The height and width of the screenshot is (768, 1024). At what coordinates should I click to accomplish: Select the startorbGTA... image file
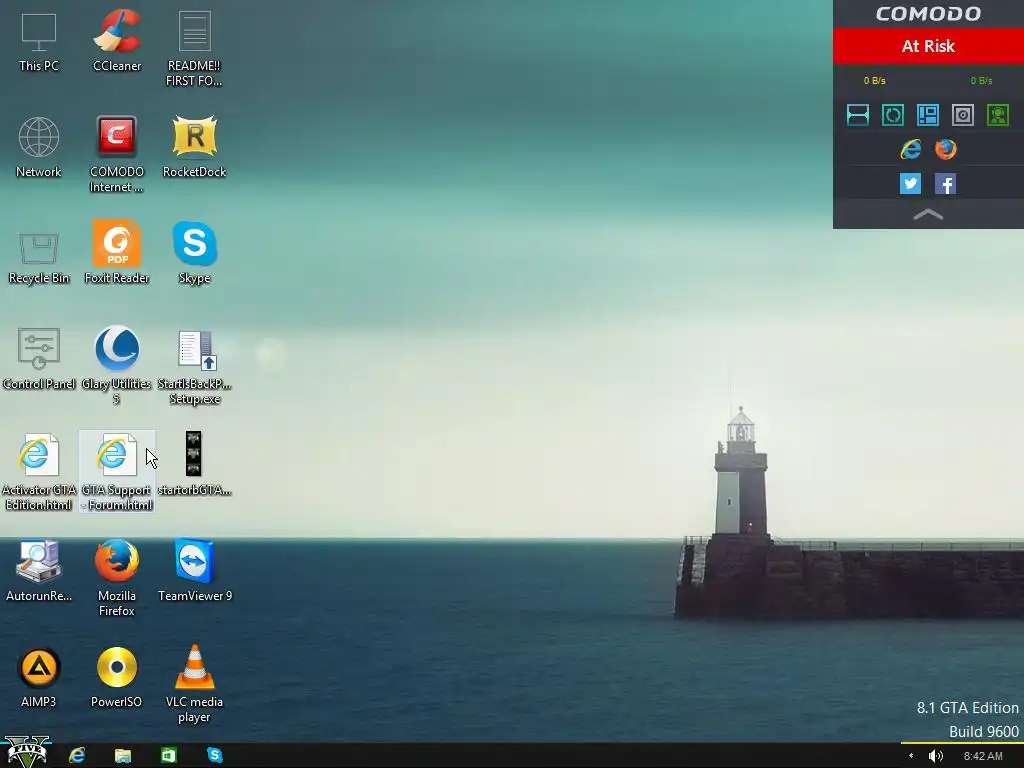click(x=194, y=464)
